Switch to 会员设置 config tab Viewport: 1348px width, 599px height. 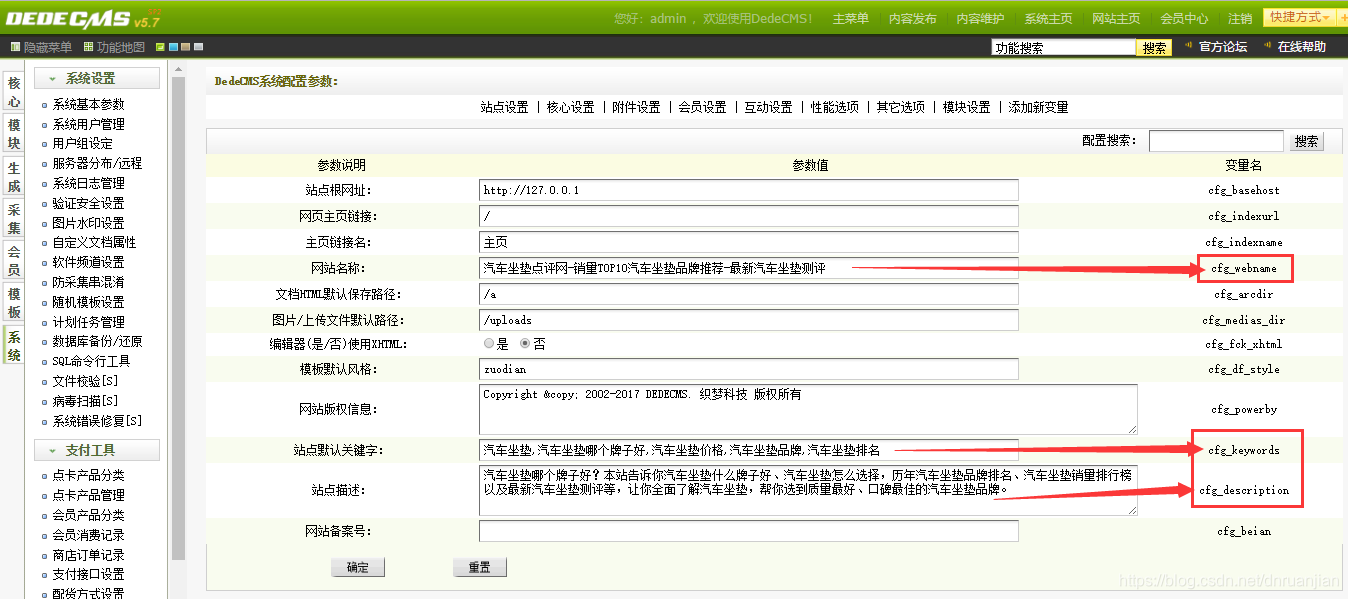pos(702,107)
